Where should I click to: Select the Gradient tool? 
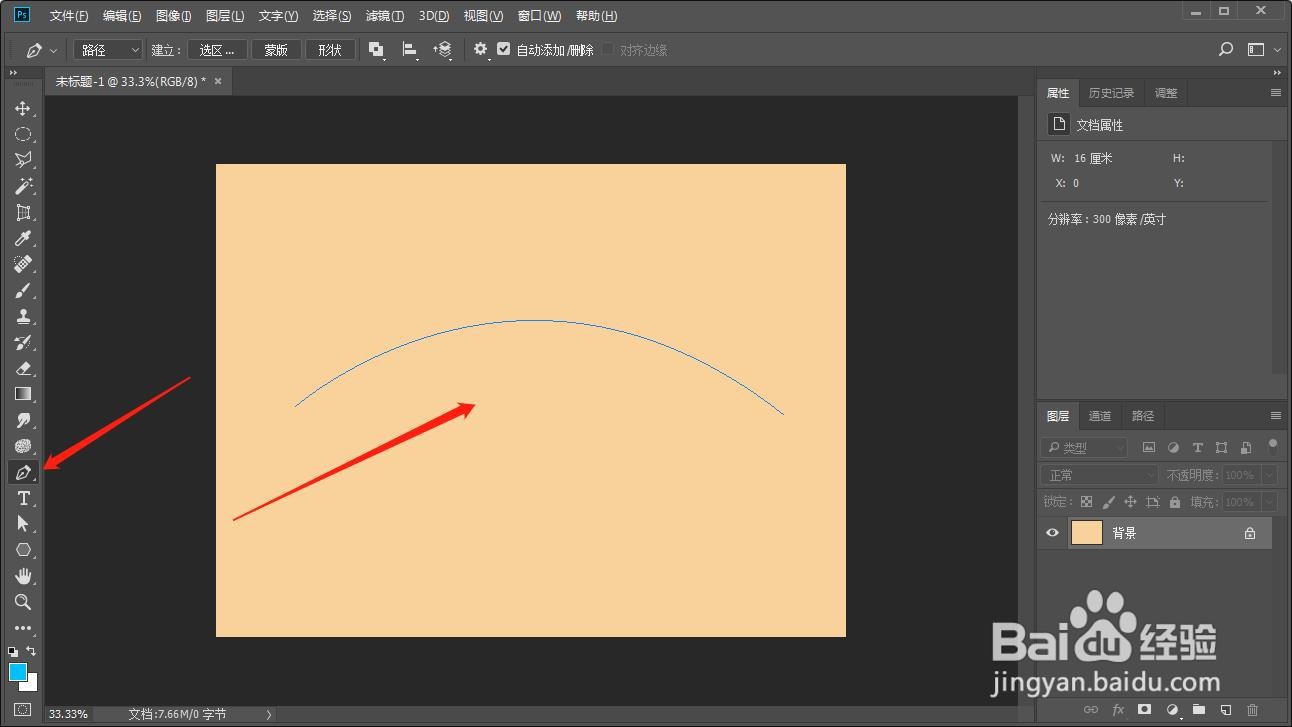23,394
